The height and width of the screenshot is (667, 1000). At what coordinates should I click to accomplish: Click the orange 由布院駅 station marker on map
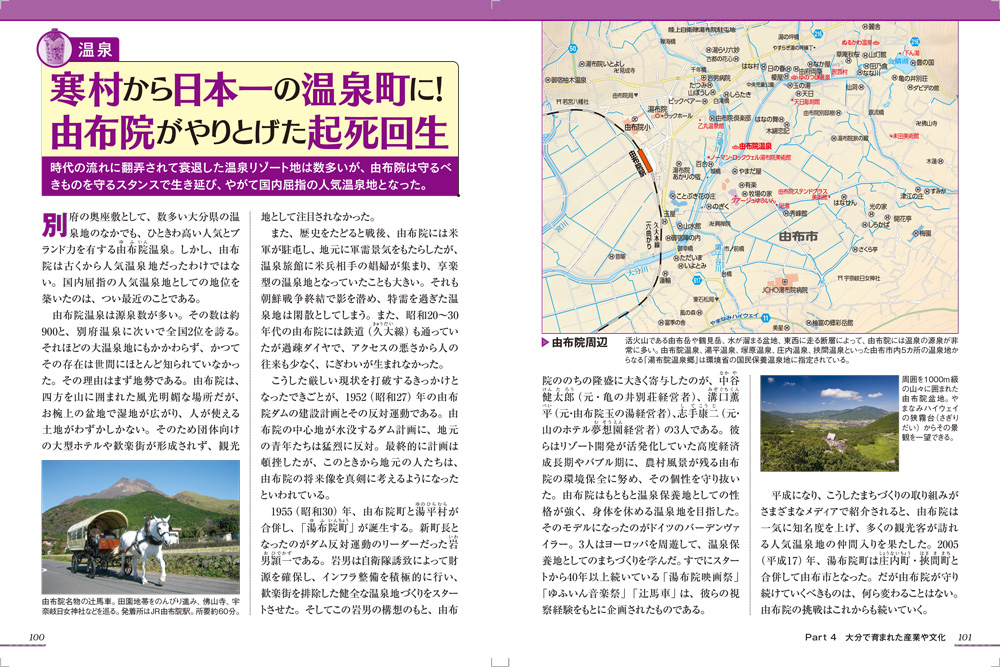coord(645,159)
